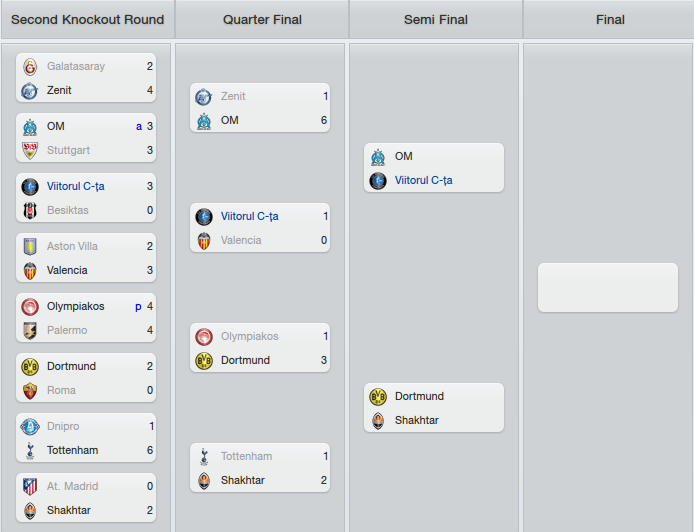Open Viitorul C-ța link in Quarter Final

[250, 216]
